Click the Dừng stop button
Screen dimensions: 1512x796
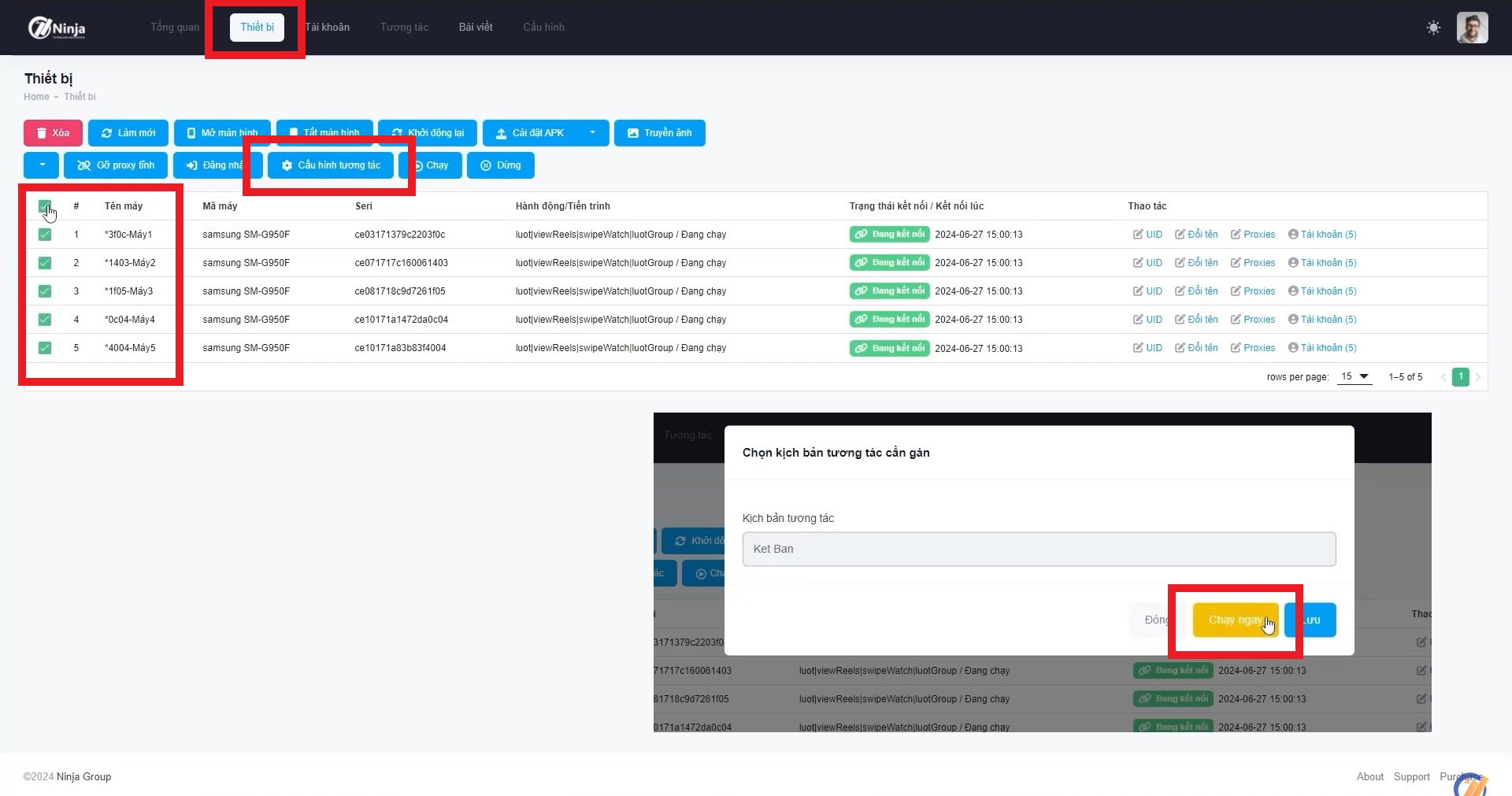pyautogui.click(x=501, y=165)
